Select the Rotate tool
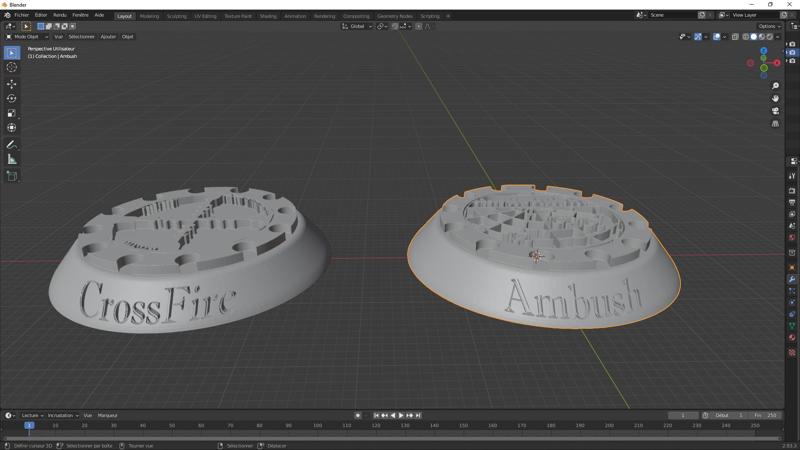800x450 pixels. (x=12, y=98)
